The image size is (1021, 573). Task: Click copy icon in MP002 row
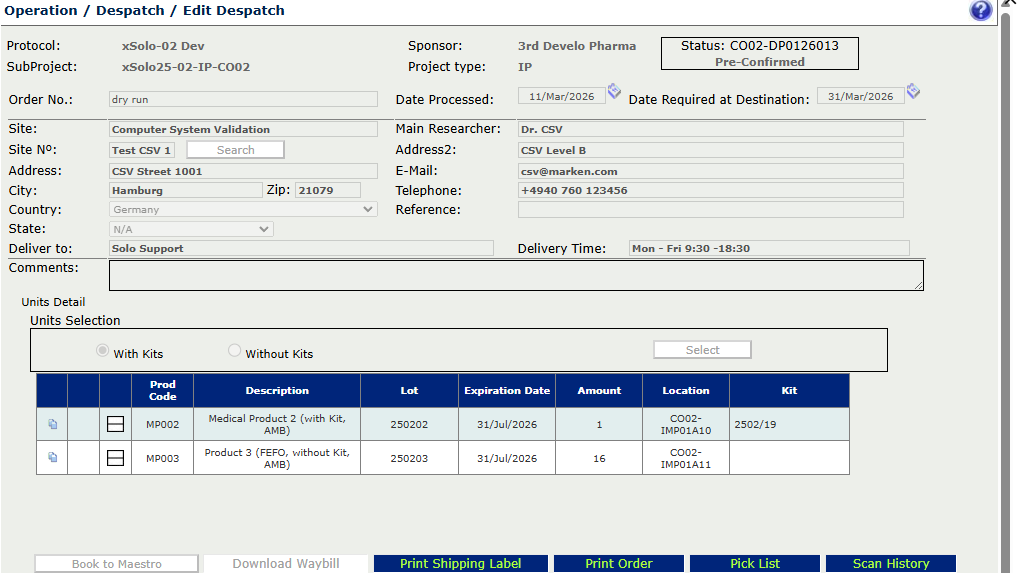pyautogui.click(x=52, y=425)
